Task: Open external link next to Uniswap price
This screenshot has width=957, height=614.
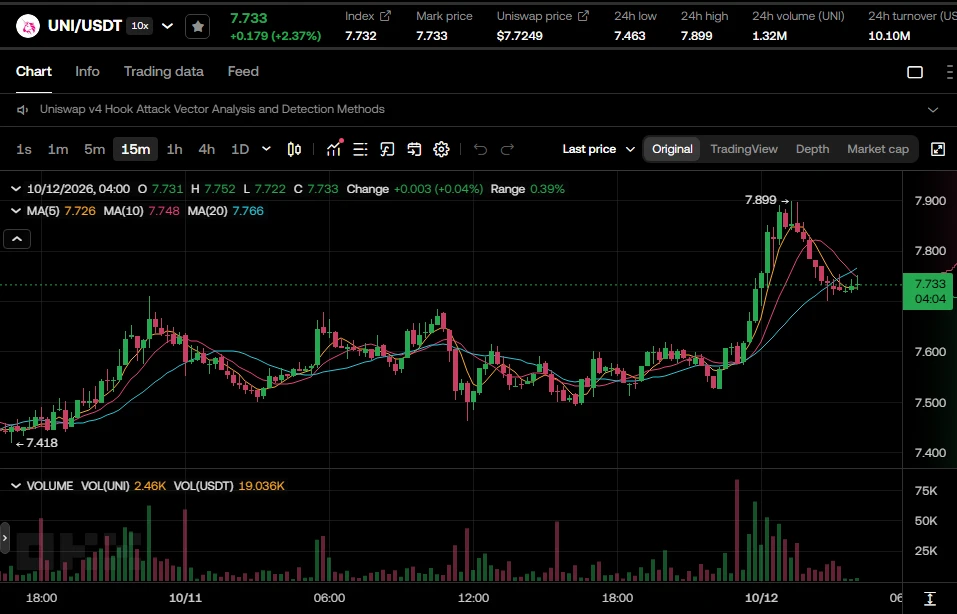Action: tap(583, 16)
